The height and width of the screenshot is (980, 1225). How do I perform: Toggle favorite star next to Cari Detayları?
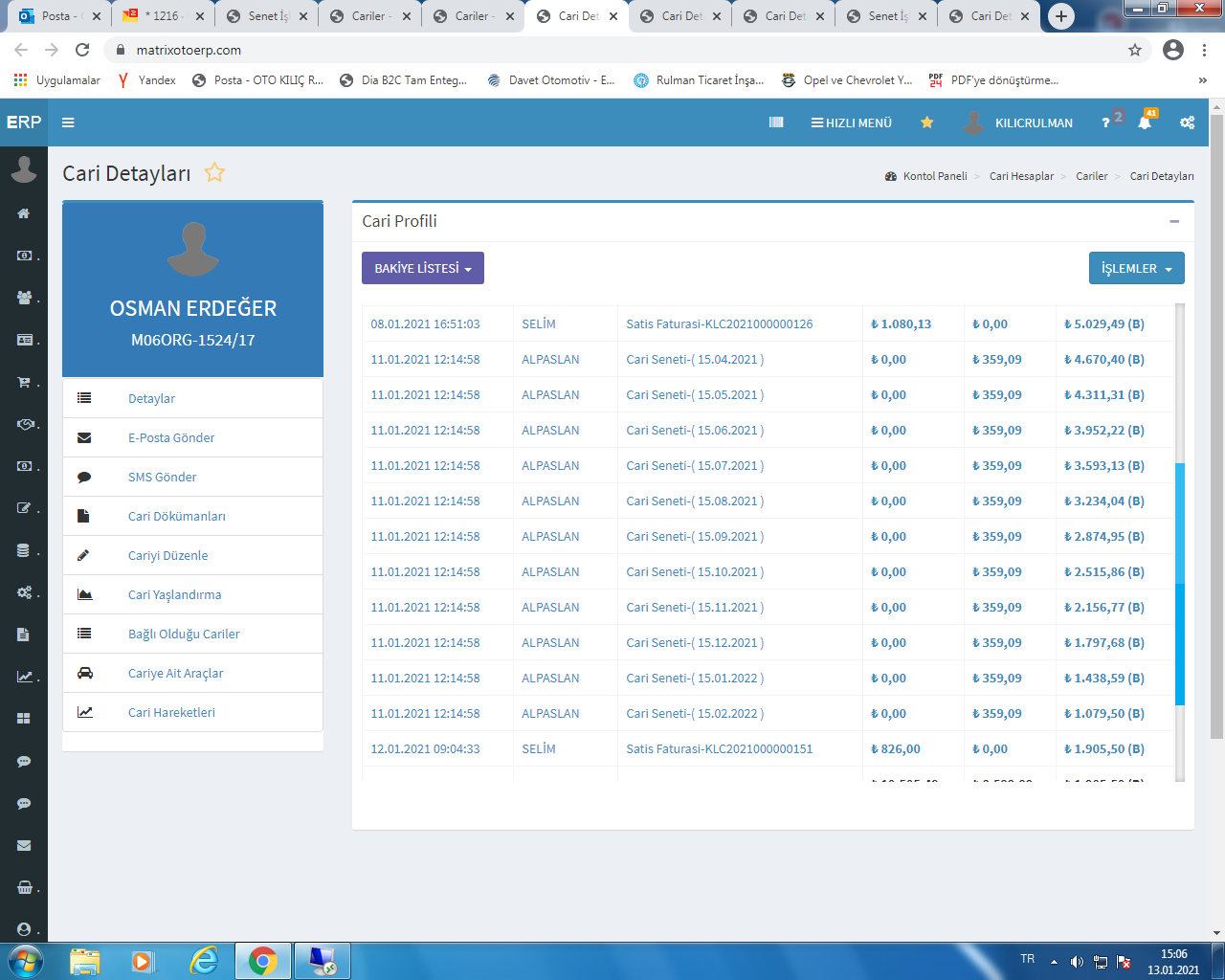click(x=214, y=173)
